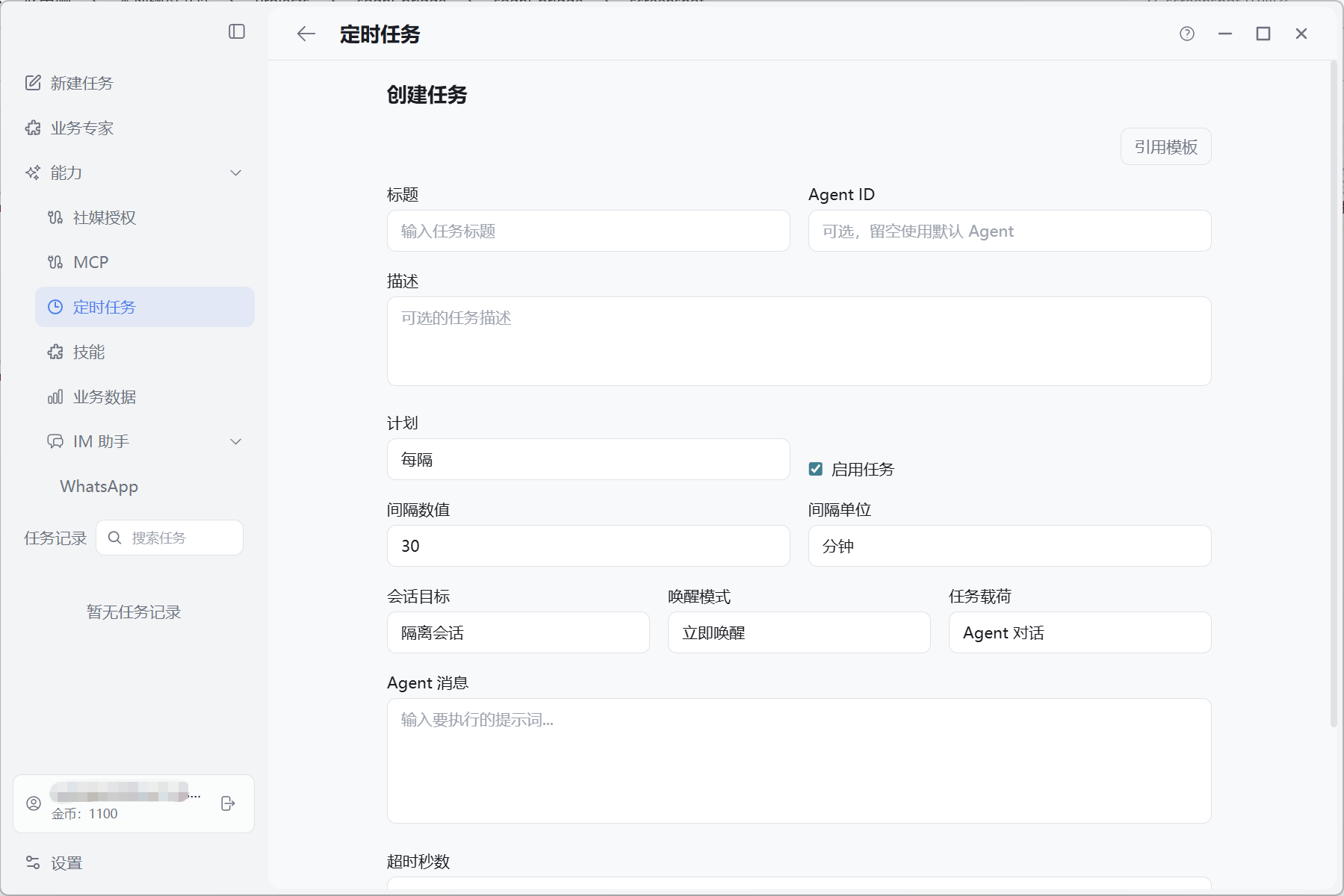Click the 技能 puzzle icon

55,352
